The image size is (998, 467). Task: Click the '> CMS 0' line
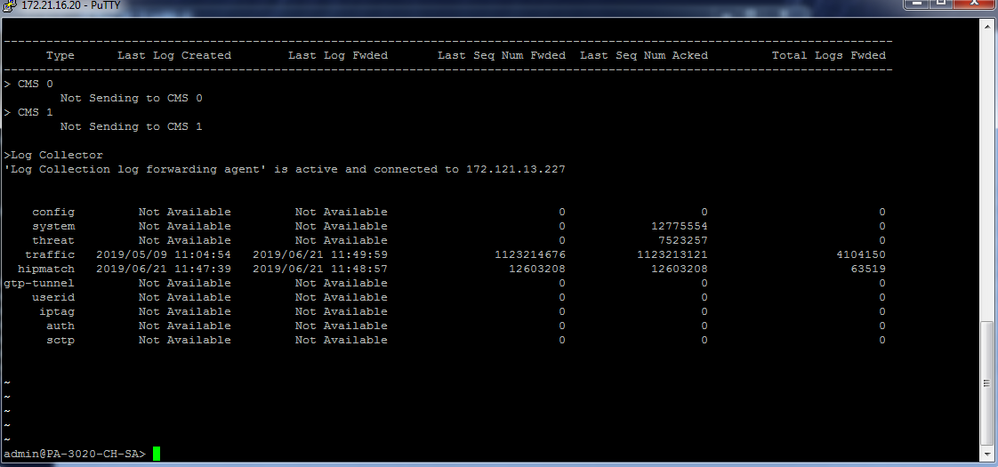28,84
